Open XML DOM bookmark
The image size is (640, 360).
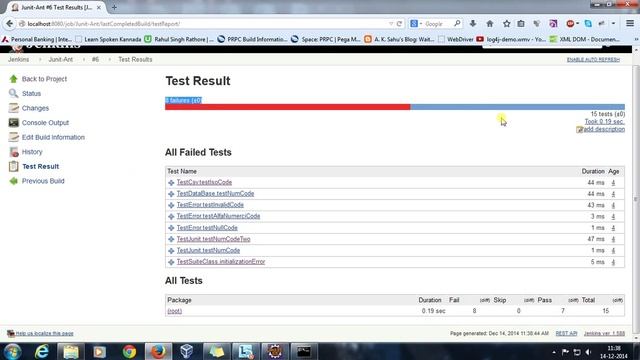(584, 39)
